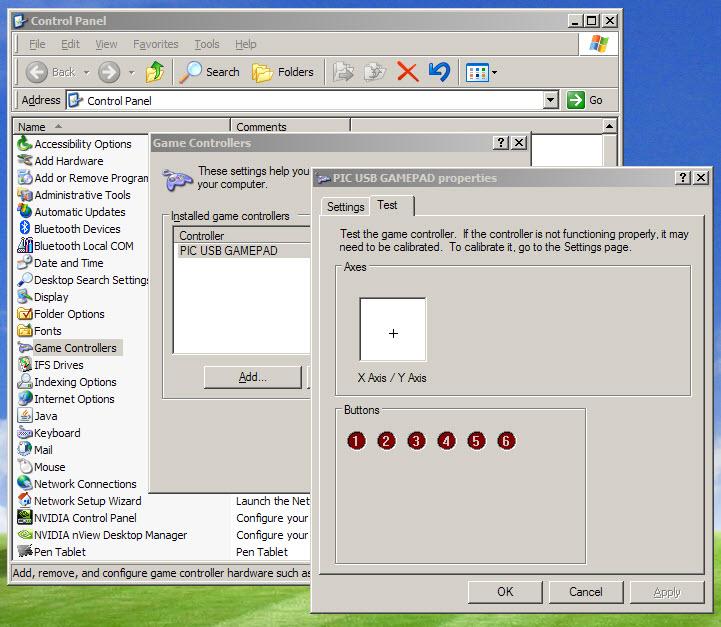Select the Mail icon
This screenshot has width=721, height=627.
24,450
